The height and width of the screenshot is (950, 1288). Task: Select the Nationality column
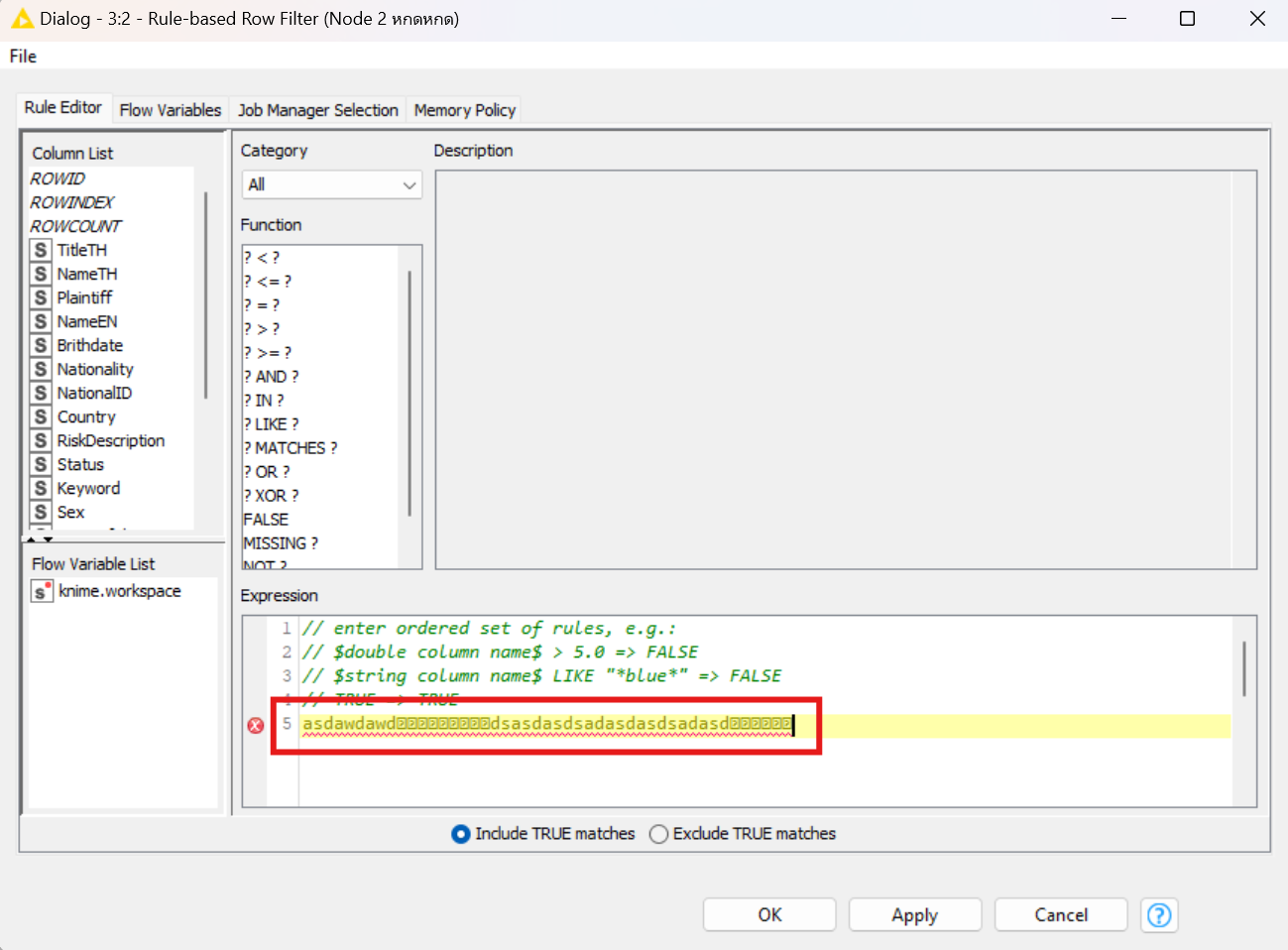pyautogui.click(x=94, y=369)
